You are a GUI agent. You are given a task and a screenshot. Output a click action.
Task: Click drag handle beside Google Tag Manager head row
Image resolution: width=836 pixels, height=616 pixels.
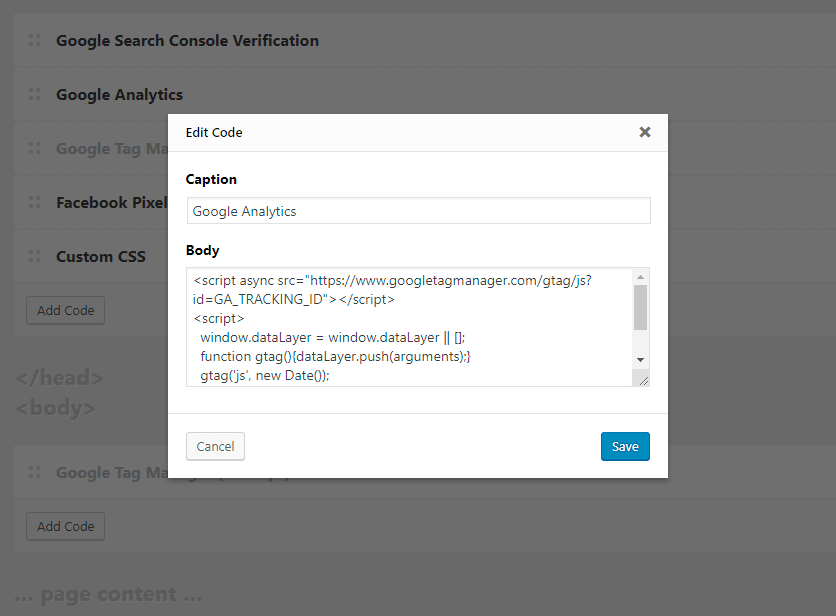(x=35, y=148)
